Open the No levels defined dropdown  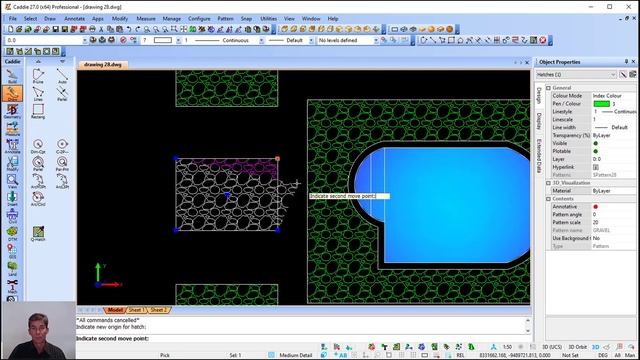tap(376, 40)
